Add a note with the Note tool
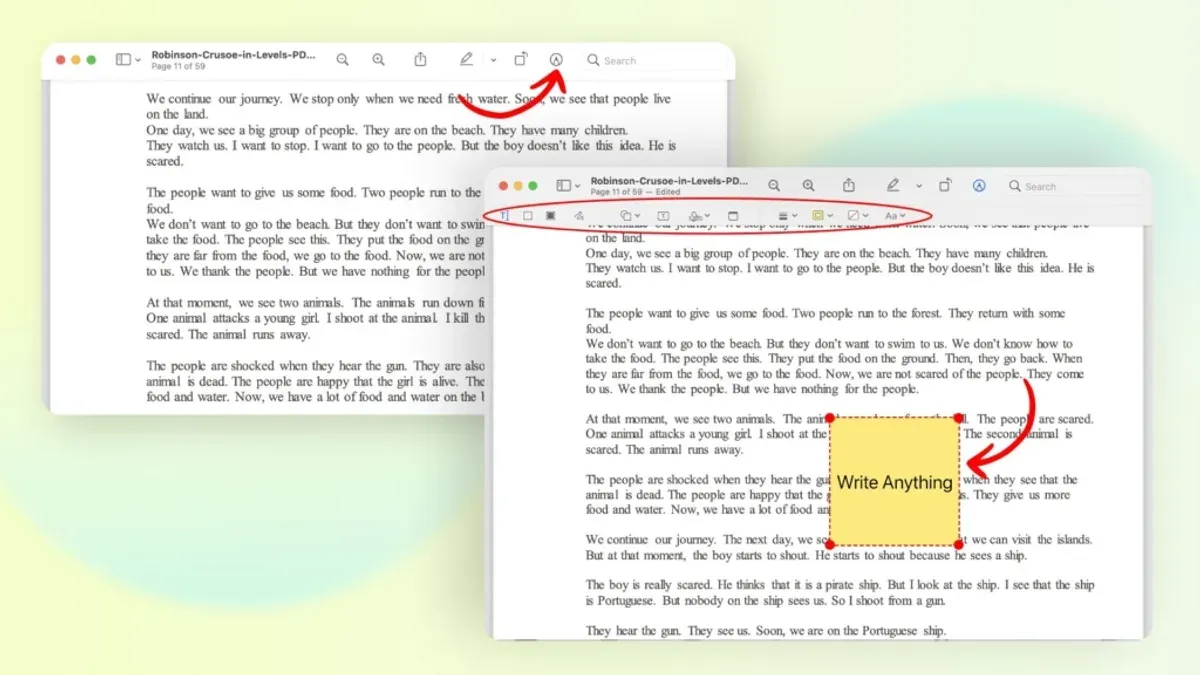This screenshot has height=675, width=1200. click(x=733, y=215)
